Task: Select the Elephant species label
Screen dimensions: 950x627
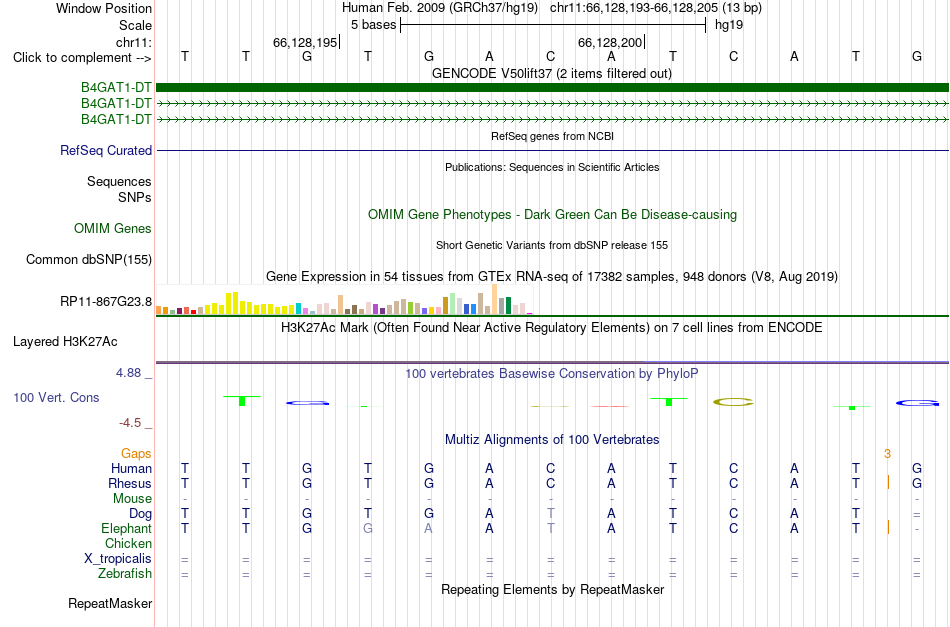Action: pyautogui.click(x=126, y=528)
